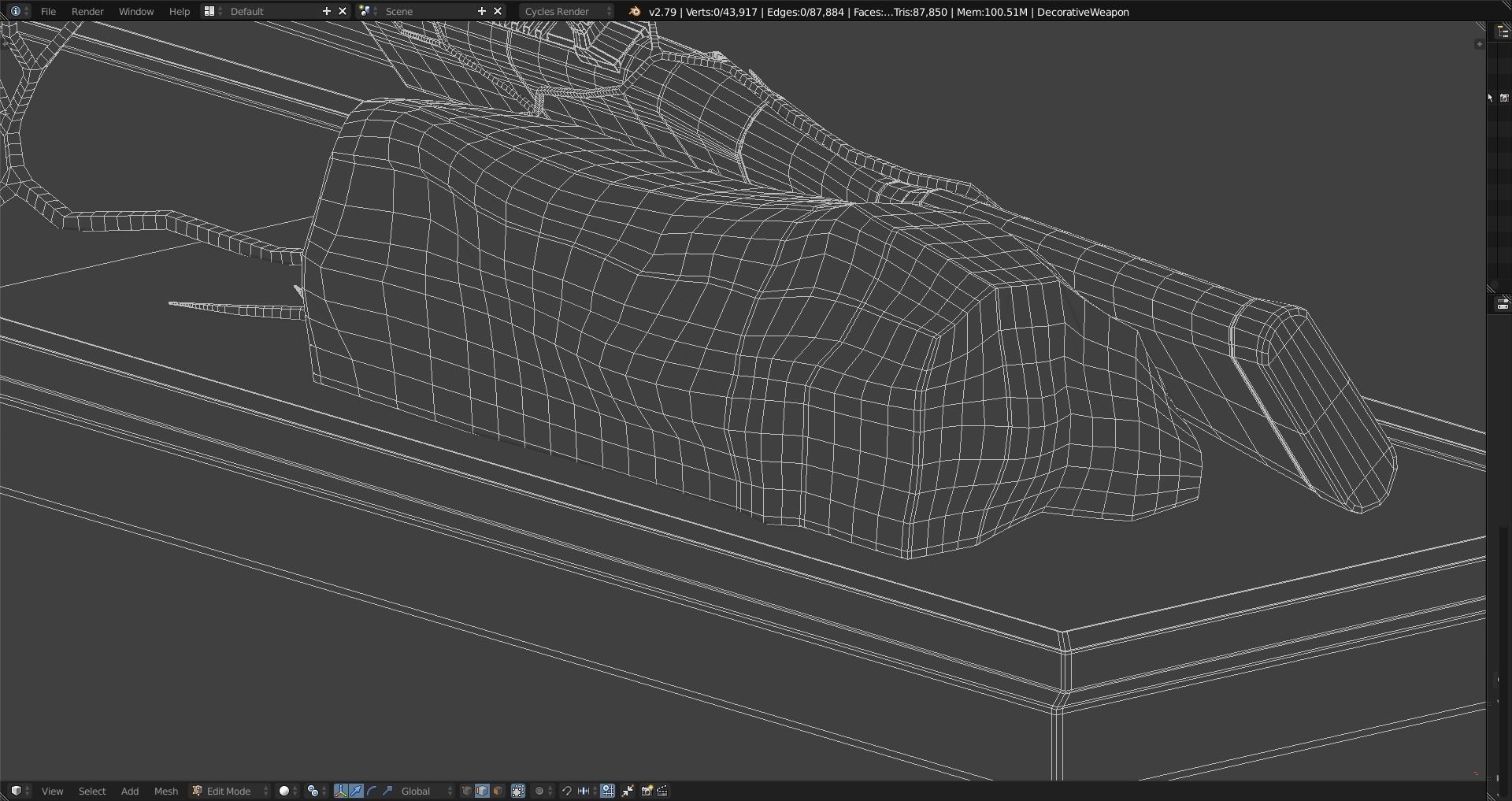Open the Outliner editor type selector

point(1502,32)
